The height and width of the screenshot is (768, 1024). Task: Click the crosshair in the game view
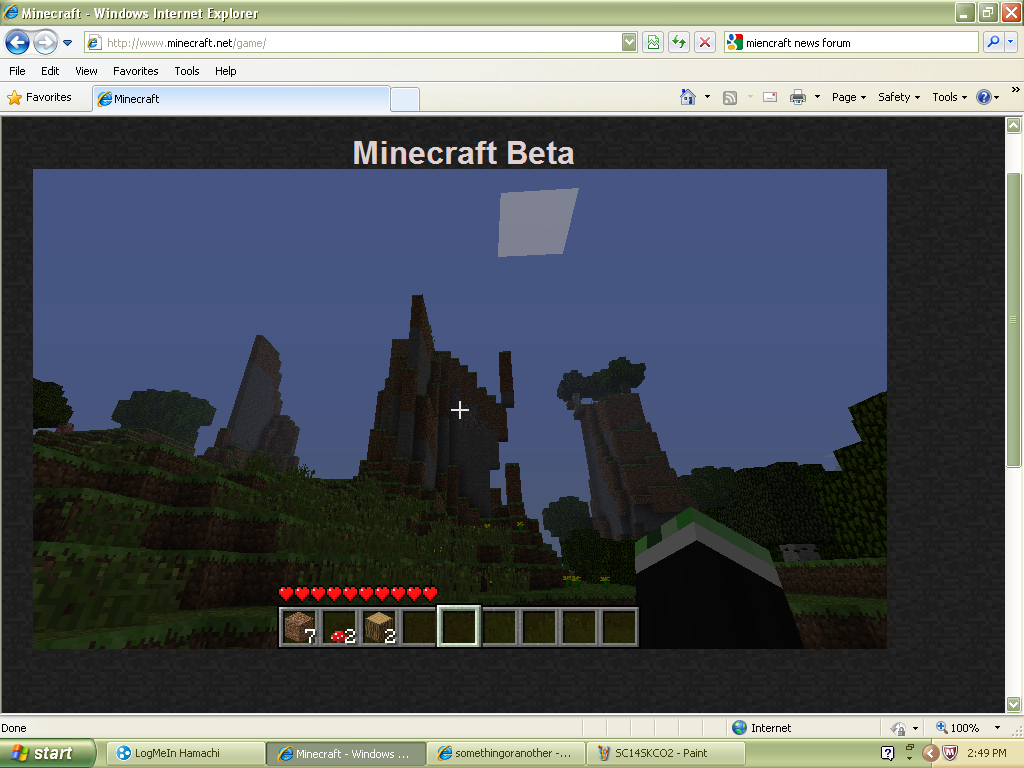pos(460,410)
